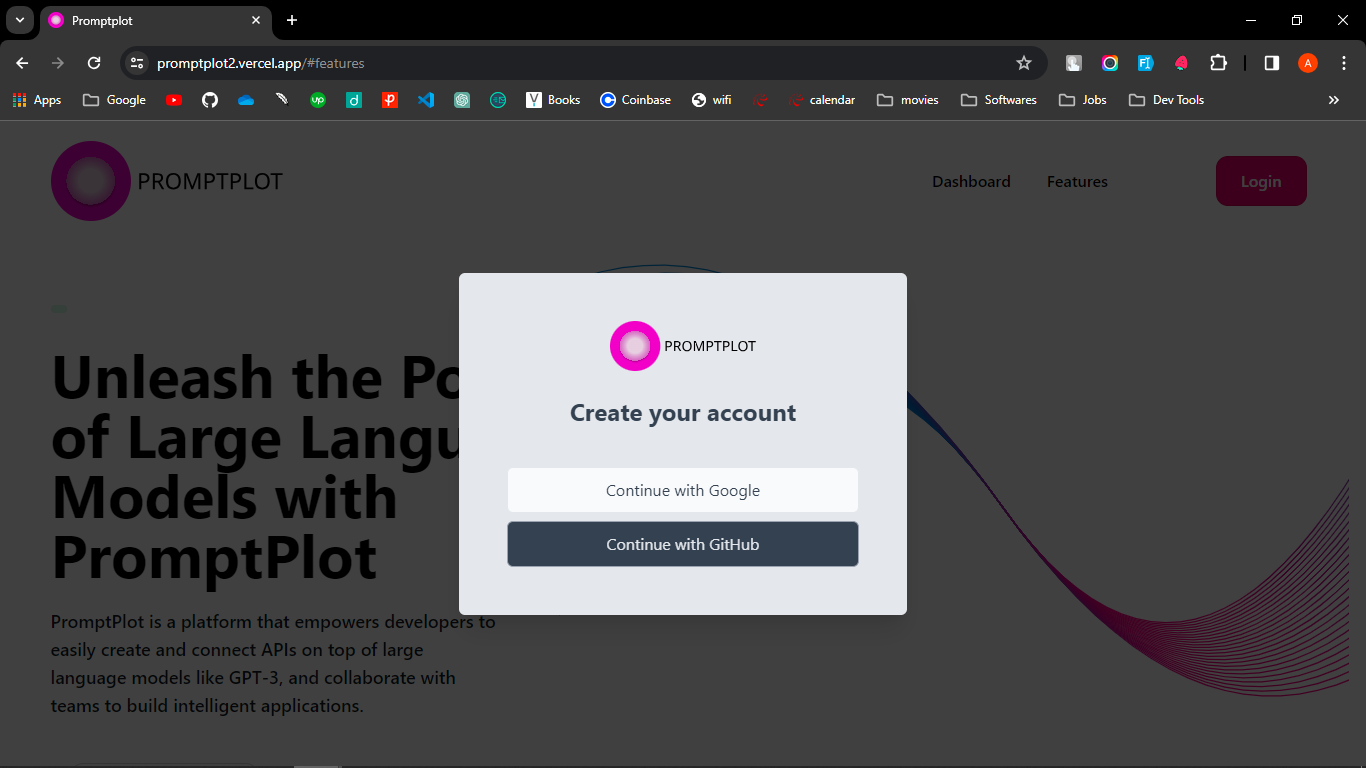Show hidden bookmarks with the double chevron
The image size is (1366, 768).
point(1334,100)
